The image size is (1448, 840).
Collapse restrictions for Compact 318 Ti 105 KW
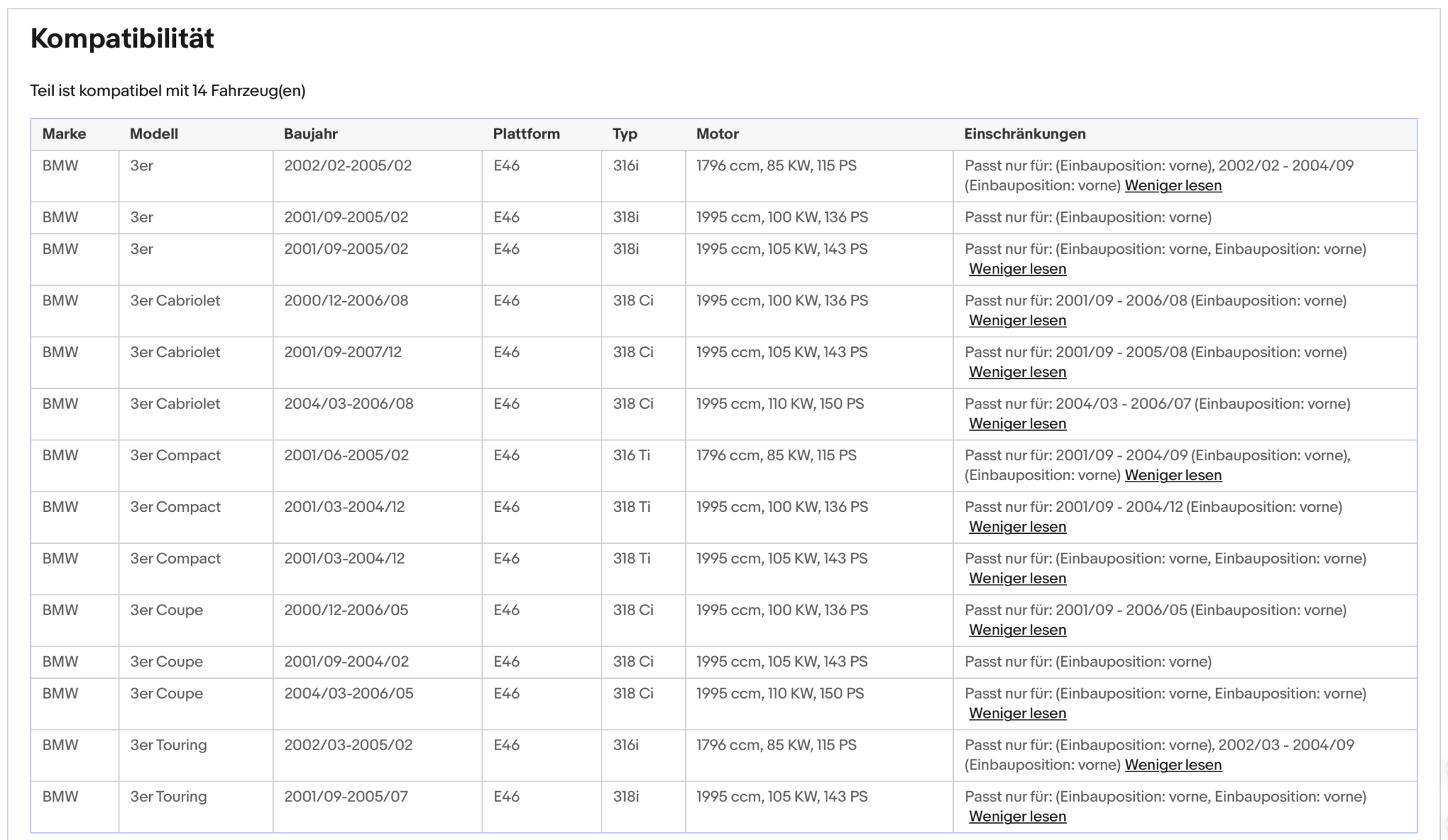click(1017, 578)
